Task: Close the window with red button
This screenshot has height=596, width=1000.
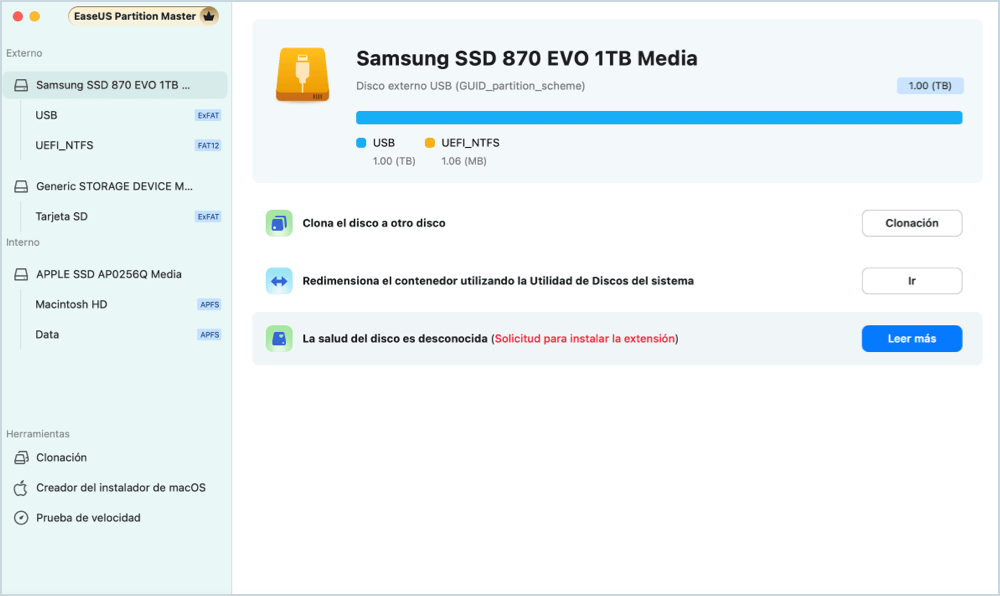Action: pyautogui.click(x=18, y=17)
